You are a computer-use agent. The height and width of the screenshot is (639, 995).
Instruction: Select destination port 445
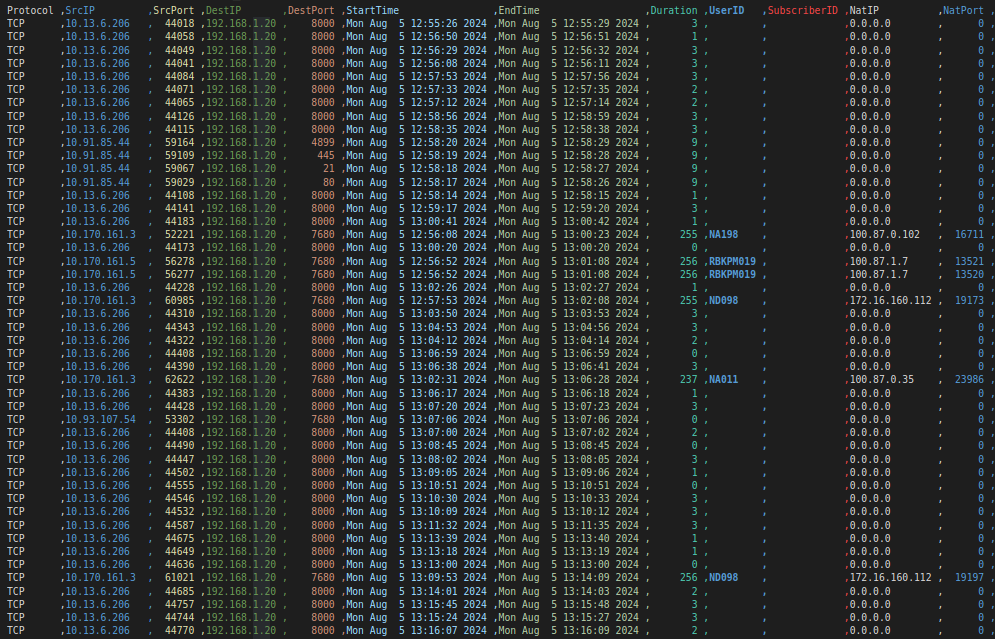(x=326, y=155)
